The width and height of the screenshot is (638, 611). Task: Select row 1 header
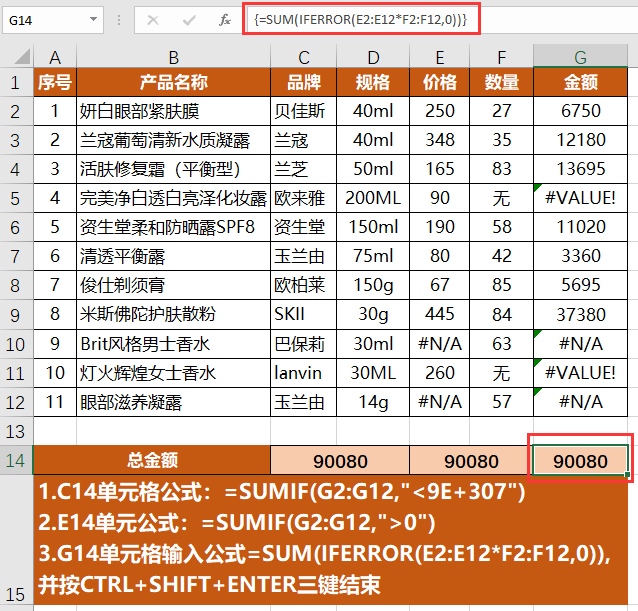16,83
